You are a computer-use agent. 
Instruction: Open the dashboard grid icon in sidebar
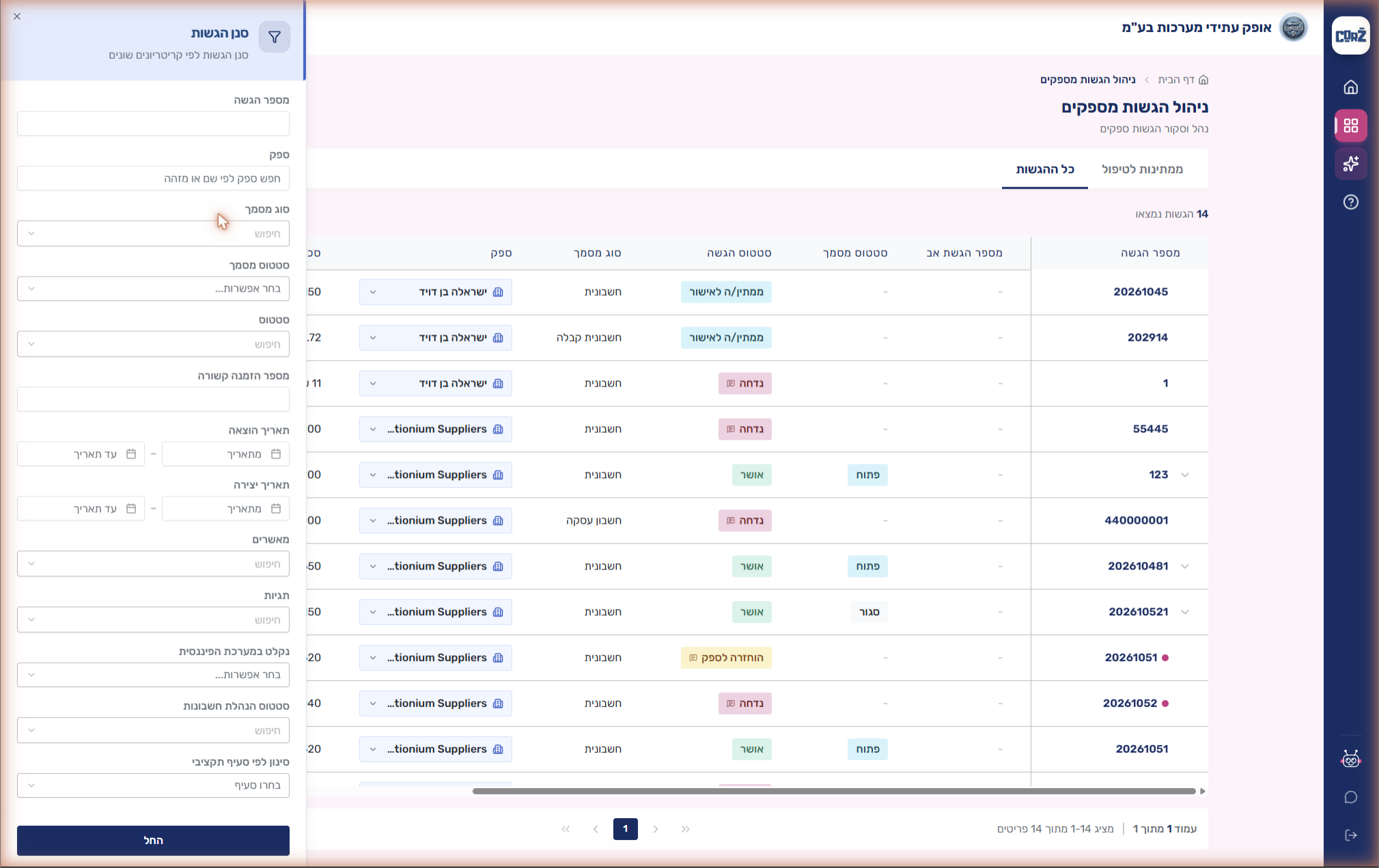1350,126
